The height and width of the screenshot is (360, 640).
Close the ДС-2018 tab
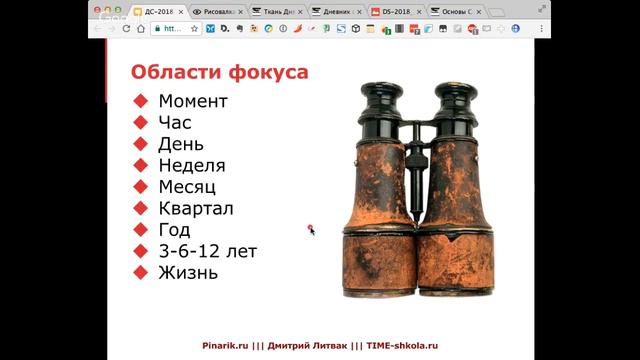point(181,12)
